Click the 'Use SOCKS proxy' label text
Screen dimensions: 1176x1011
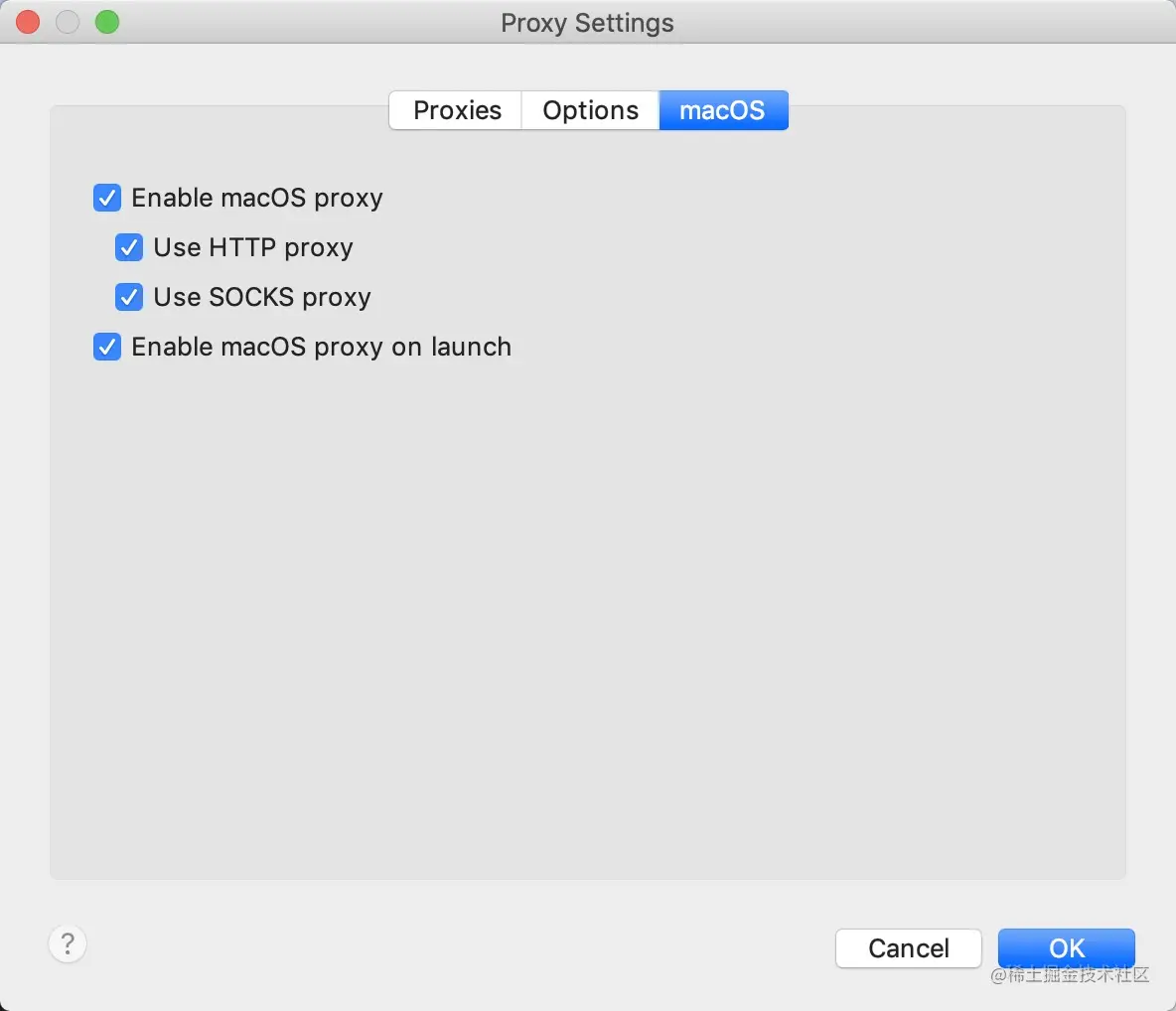262,297
